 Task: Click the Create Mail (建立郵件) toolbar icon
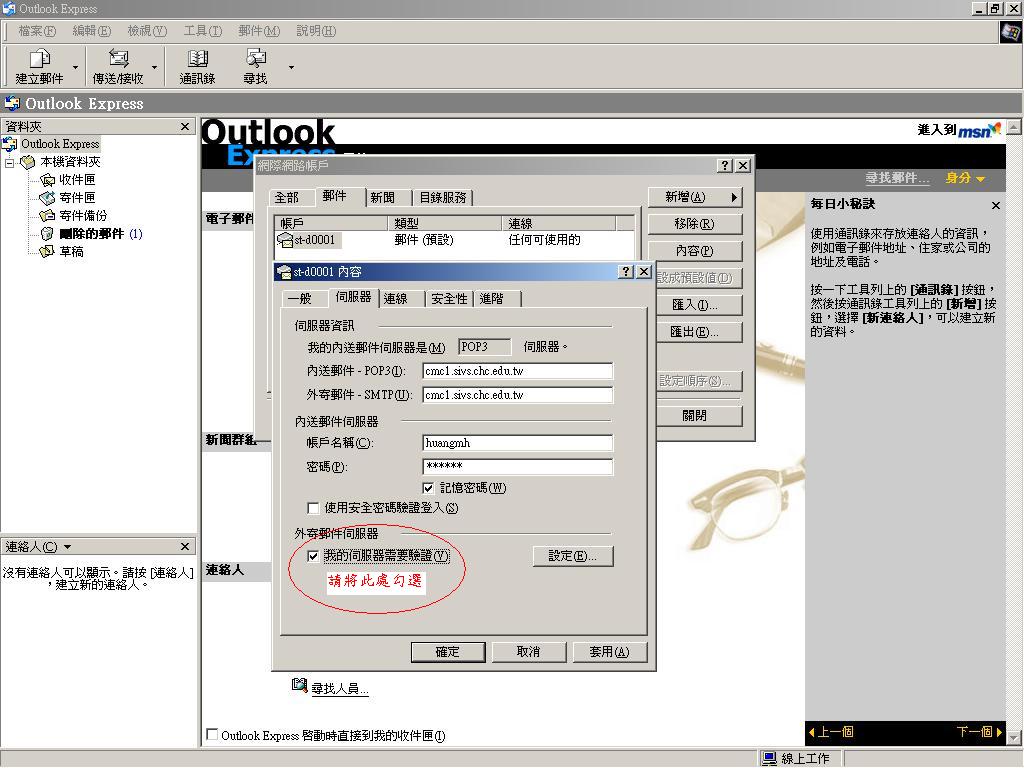[x=39, y=59]
